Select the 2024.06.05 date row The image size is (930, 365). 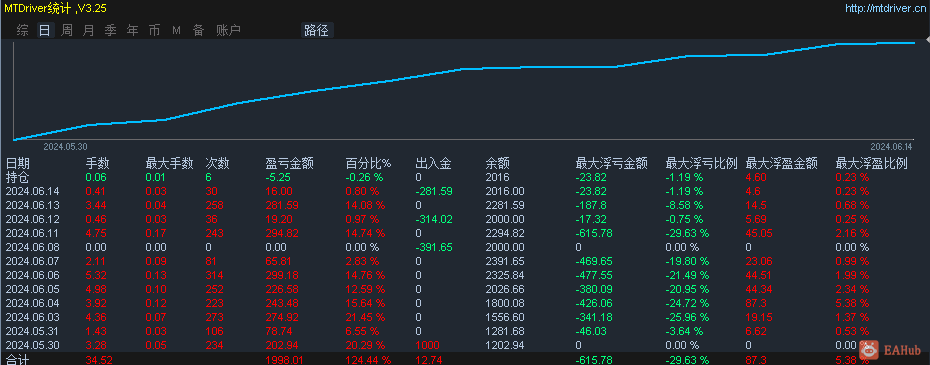[x=32, y=289]
